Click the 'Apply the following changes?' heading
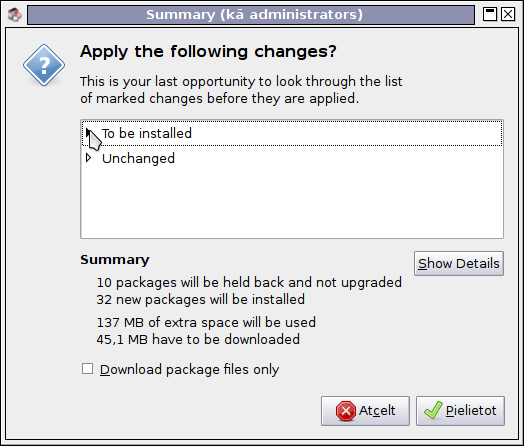Image resolution: width=524 pixels, height=446 pixels. tap(208, 51)
